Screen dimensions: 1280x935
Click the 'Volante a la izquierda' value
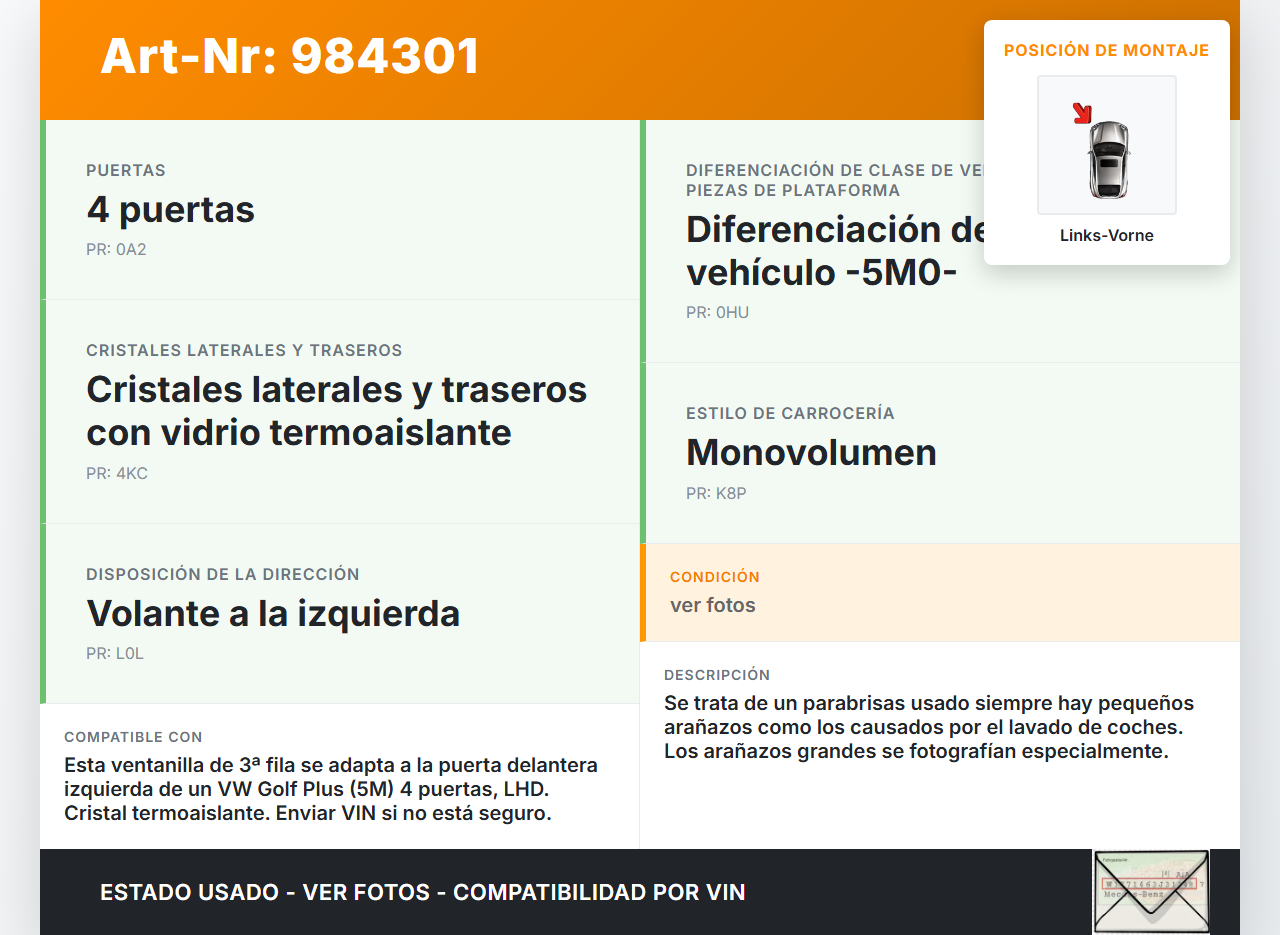[x=273, y=613]
